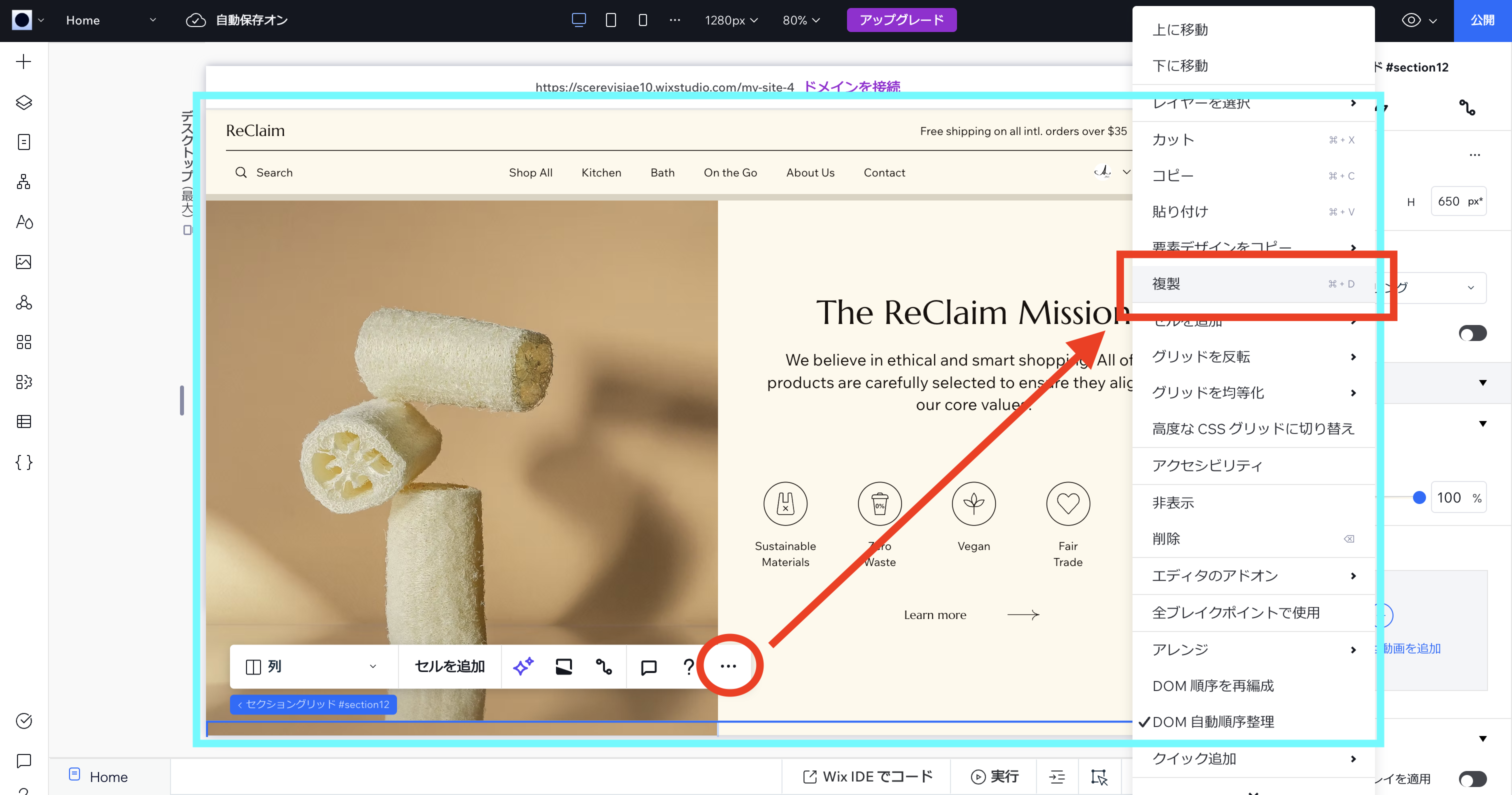Open the CMS table icon in sidebar
This screenshot has width=1512, height=795.
tap(23, 421)
